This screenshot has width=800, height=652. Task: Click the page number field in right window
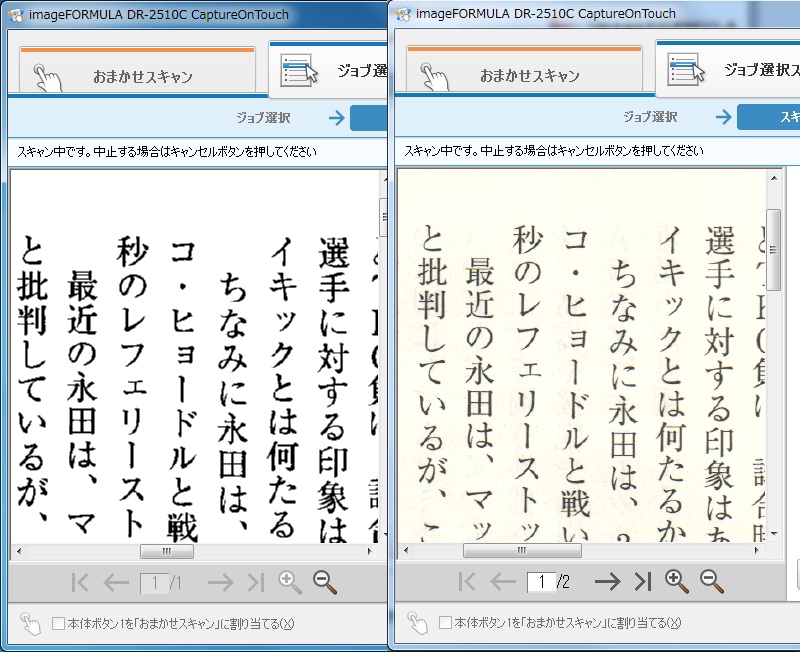pyautogui.click(x=540, y=581)
